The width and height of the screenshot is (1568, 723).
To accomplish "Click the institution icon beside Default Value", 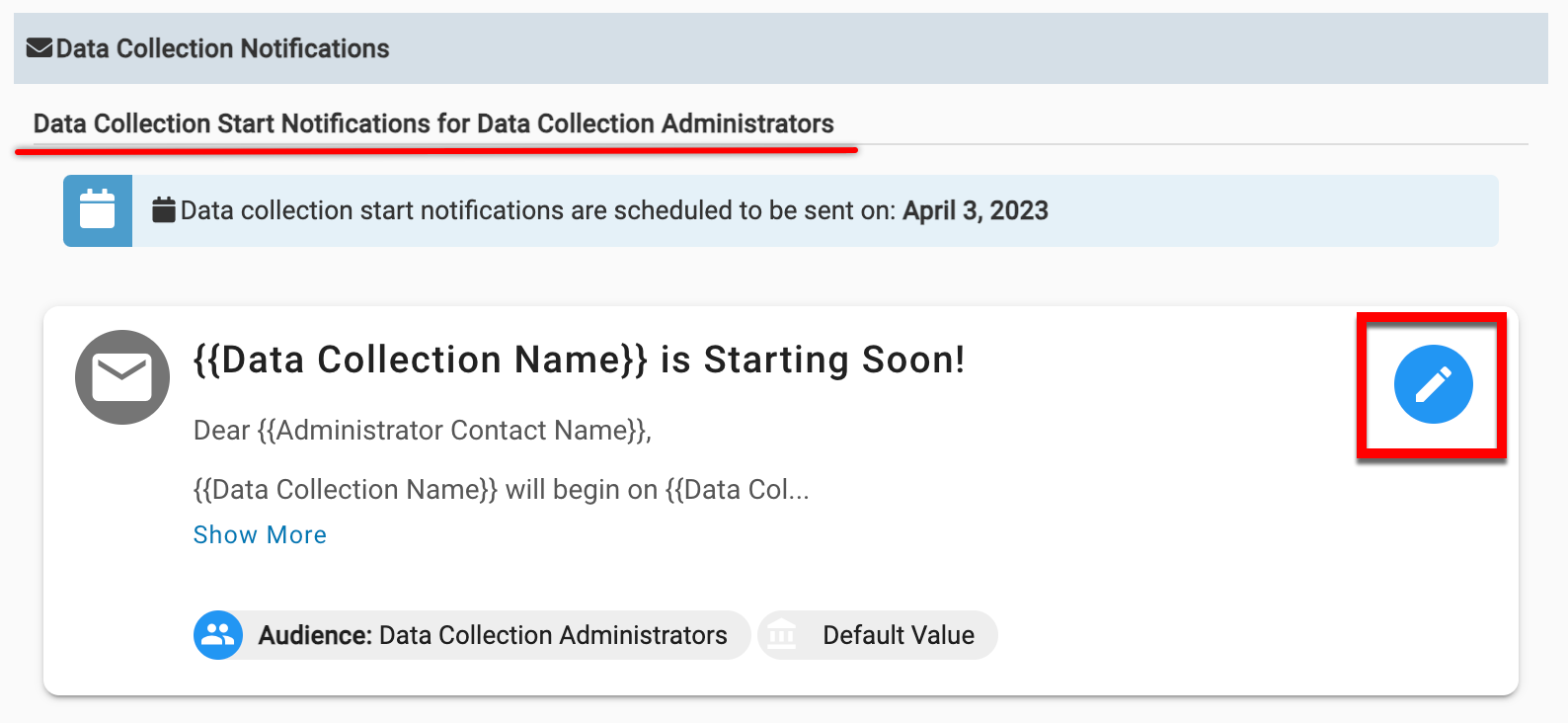I will pyautogui.click(x=782, y=635).
